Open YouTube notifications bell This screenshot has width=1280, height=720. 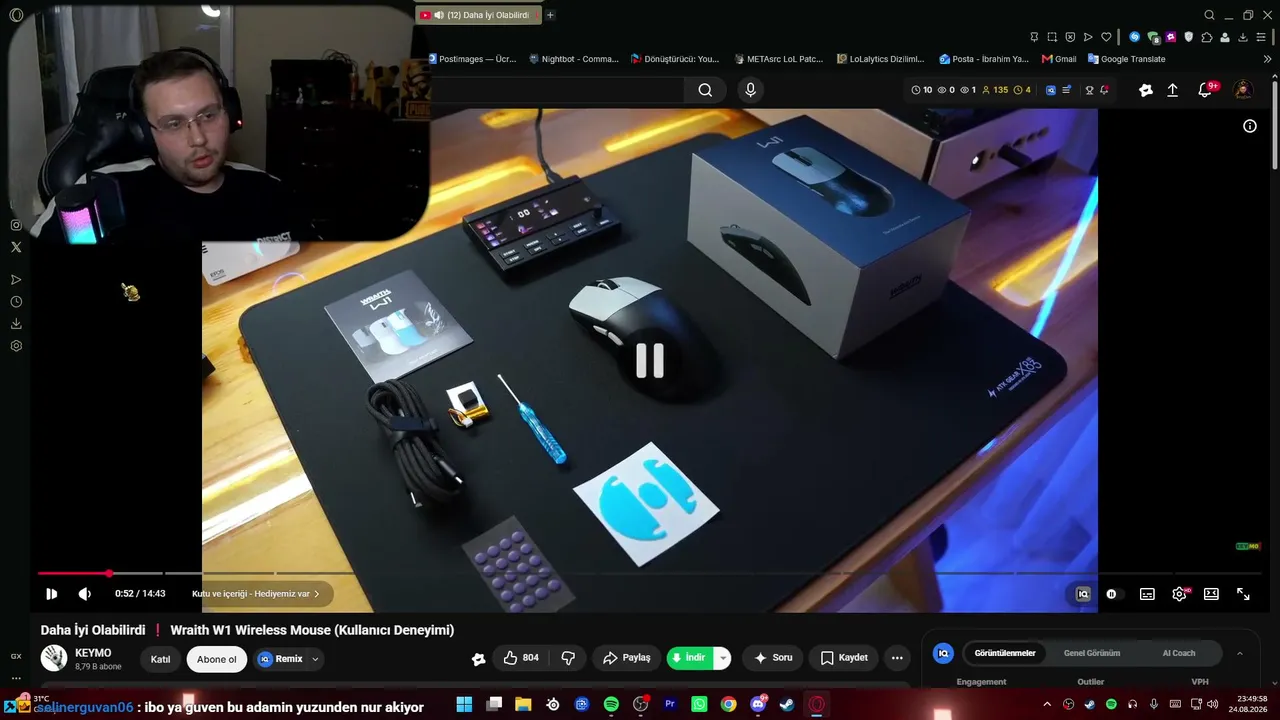tap(1205, 90)
